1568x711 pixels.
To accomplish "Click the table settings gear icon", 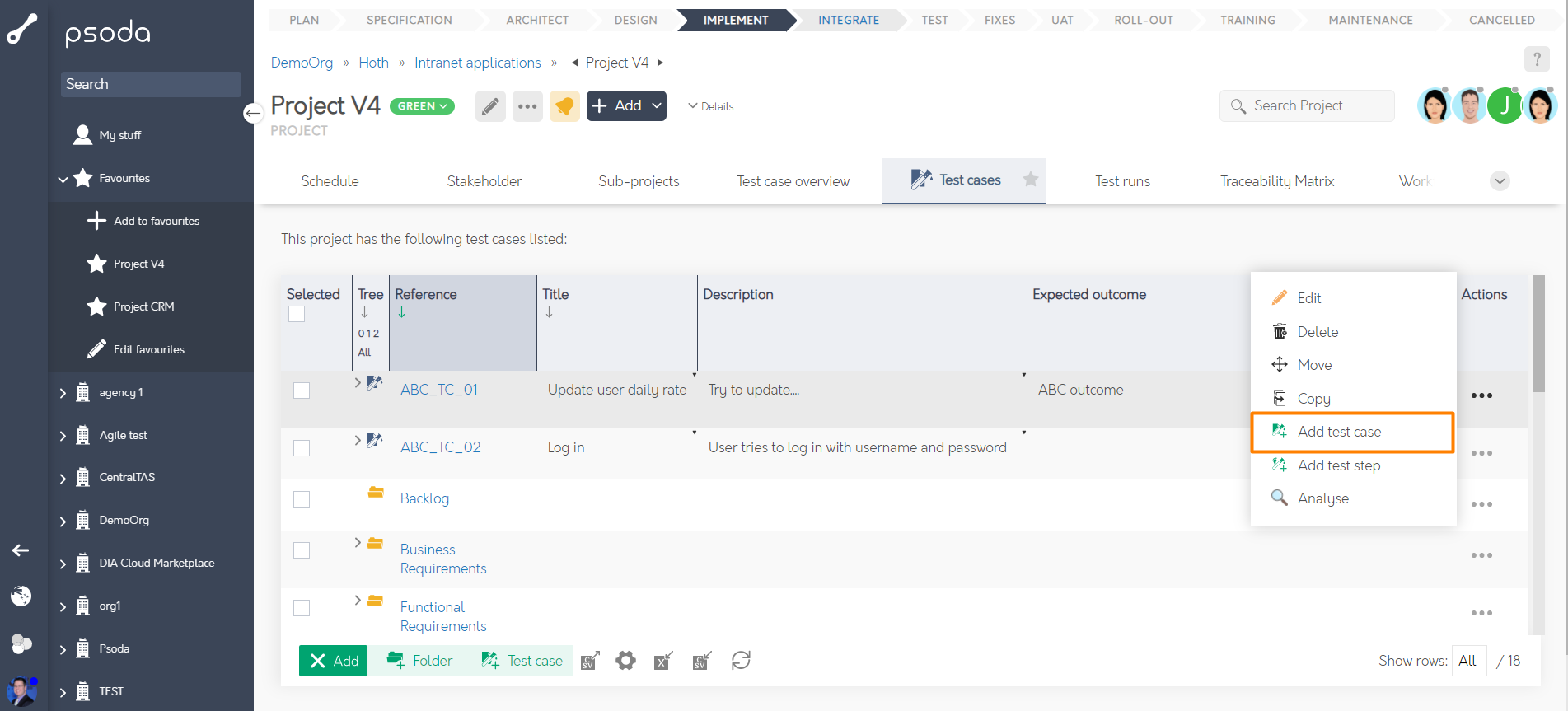I will coord(626,660).
